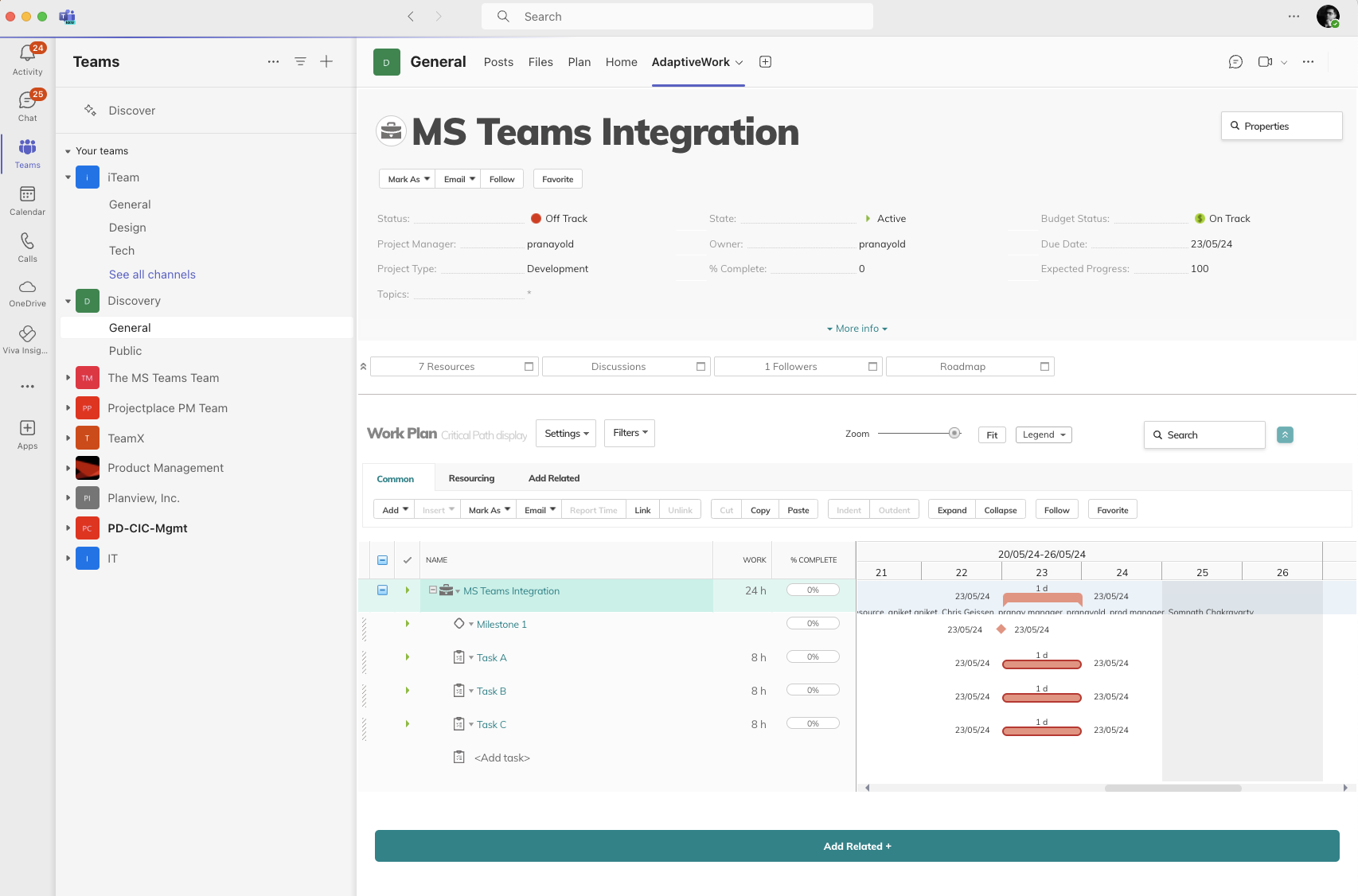
Task: Click the Collapse button in toolbar
Action: tap(1001, 510)
